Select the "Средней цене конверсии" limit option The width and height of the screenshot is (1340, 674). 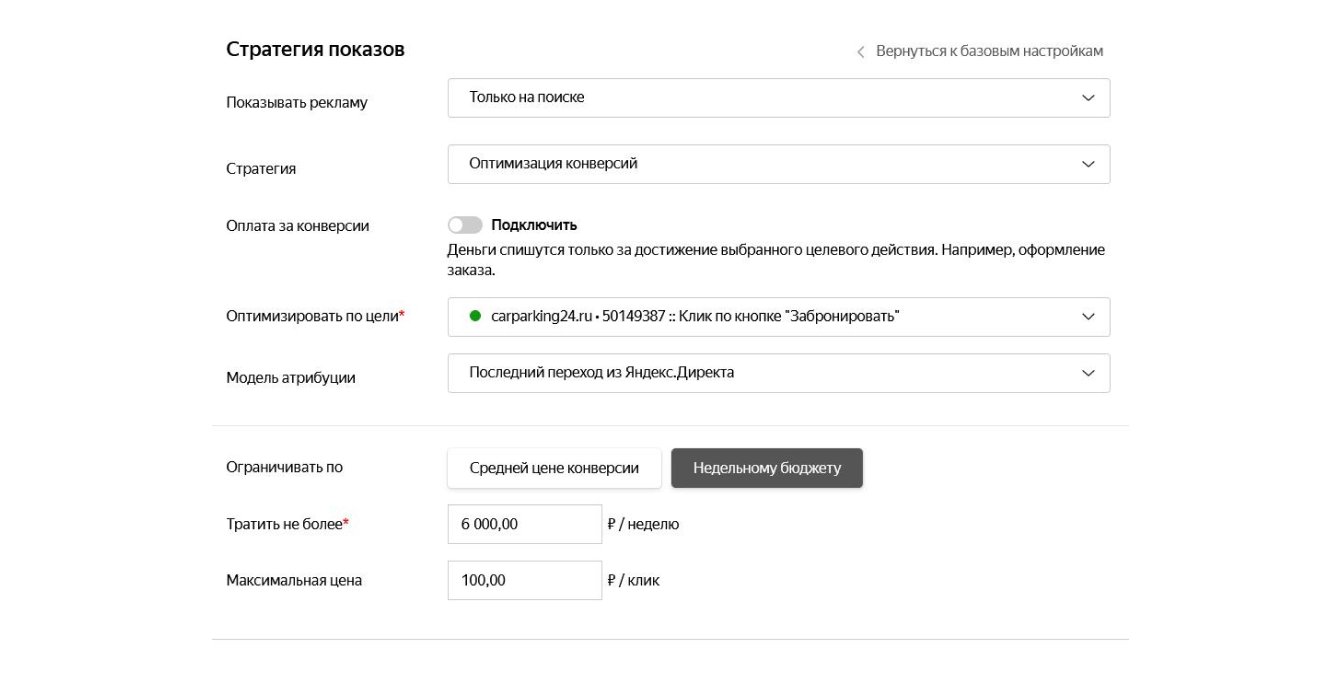tap(554, 468)
